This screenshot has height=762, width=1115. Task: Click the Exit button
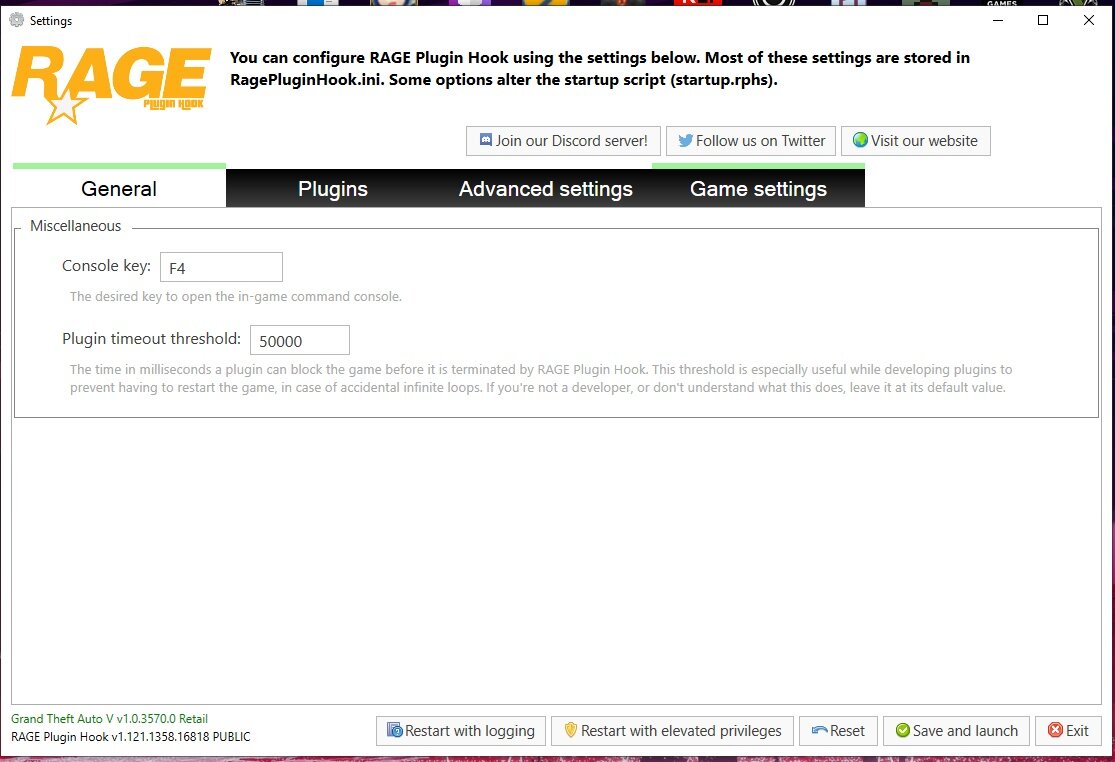(x=1068, y=731)
